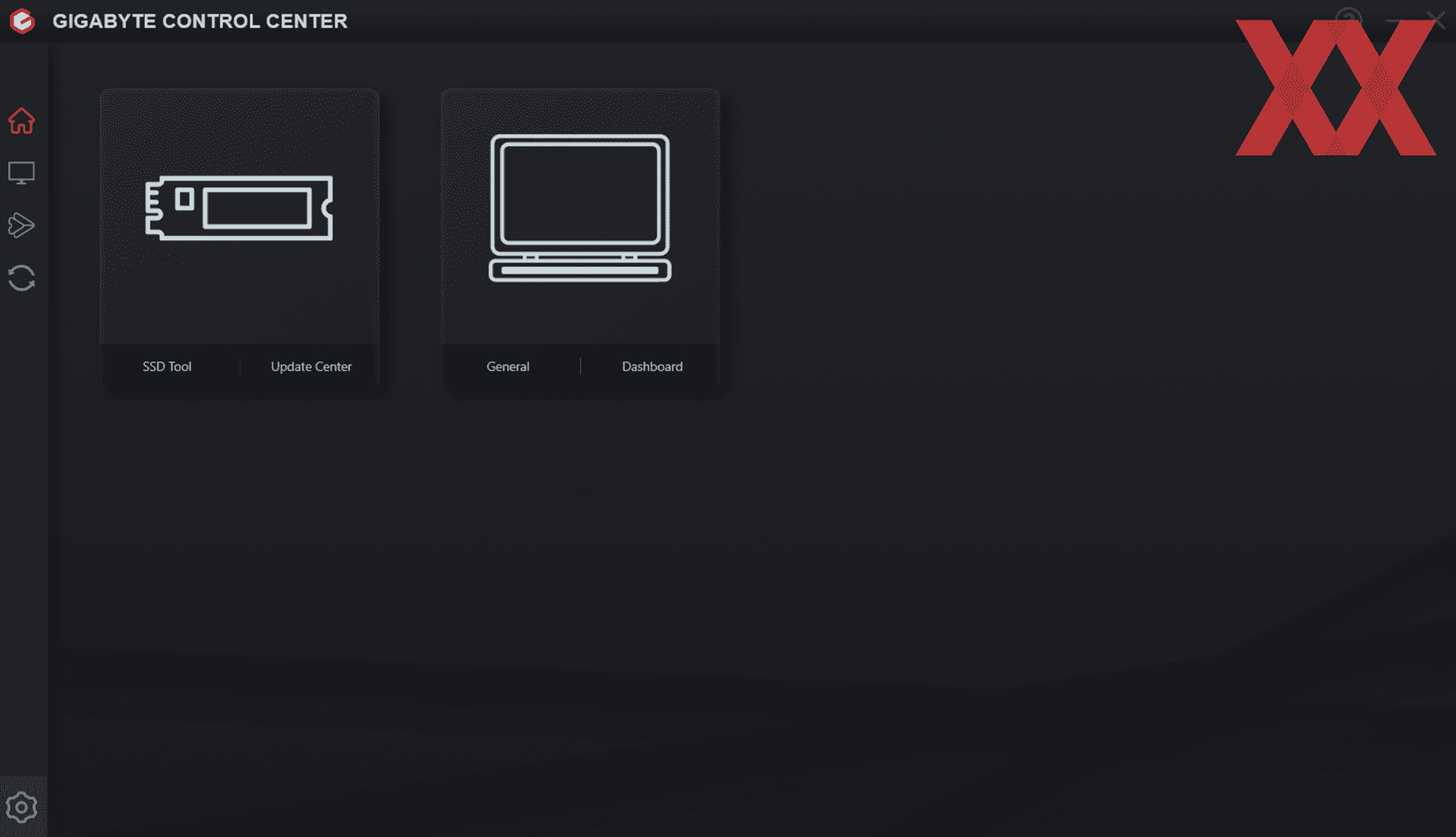This screenshot has width=1456, height=837.
Task: Open the paper-plane icon in the sidebar
Action: point(21,225)
